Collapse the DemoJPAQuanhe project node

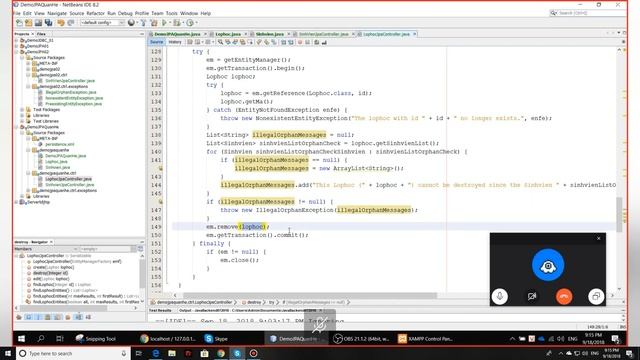click(17, 127)
